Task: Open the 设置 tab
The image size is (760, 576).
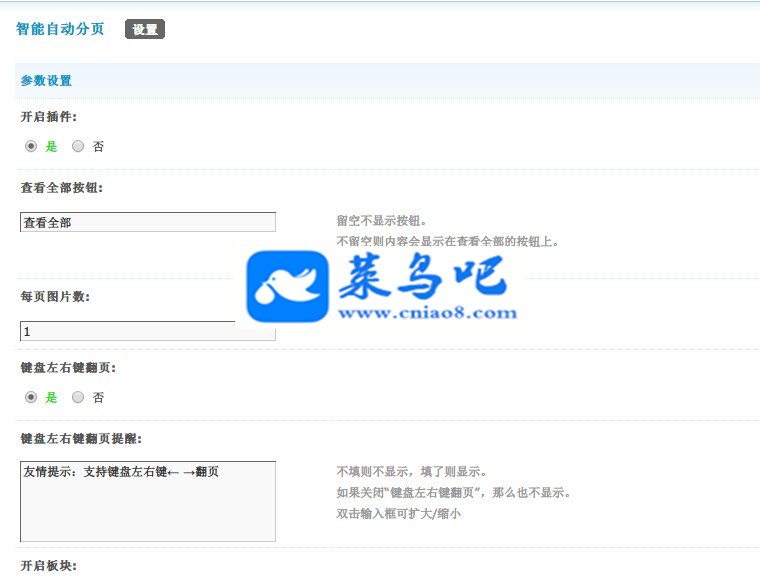Action: [x=145, y=29]
